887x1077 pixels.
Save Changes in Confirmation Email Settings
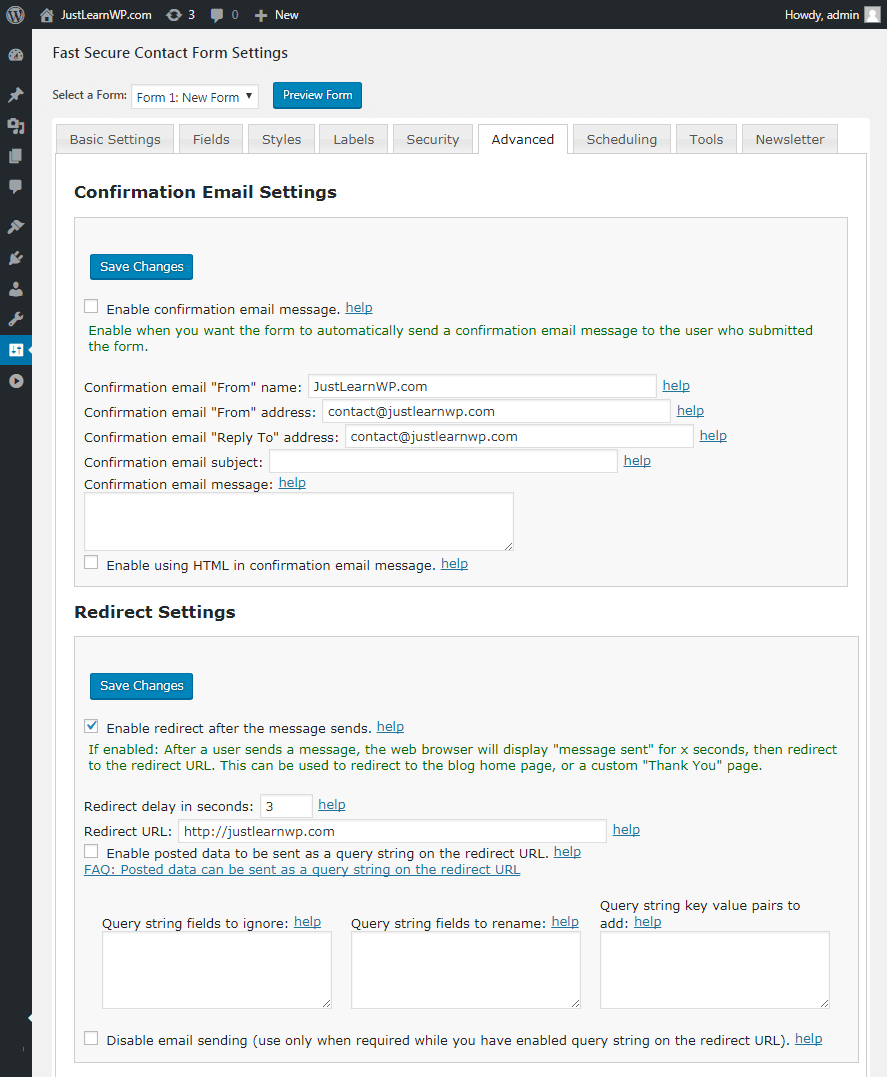pyautogui.click(x=142, y=267)
